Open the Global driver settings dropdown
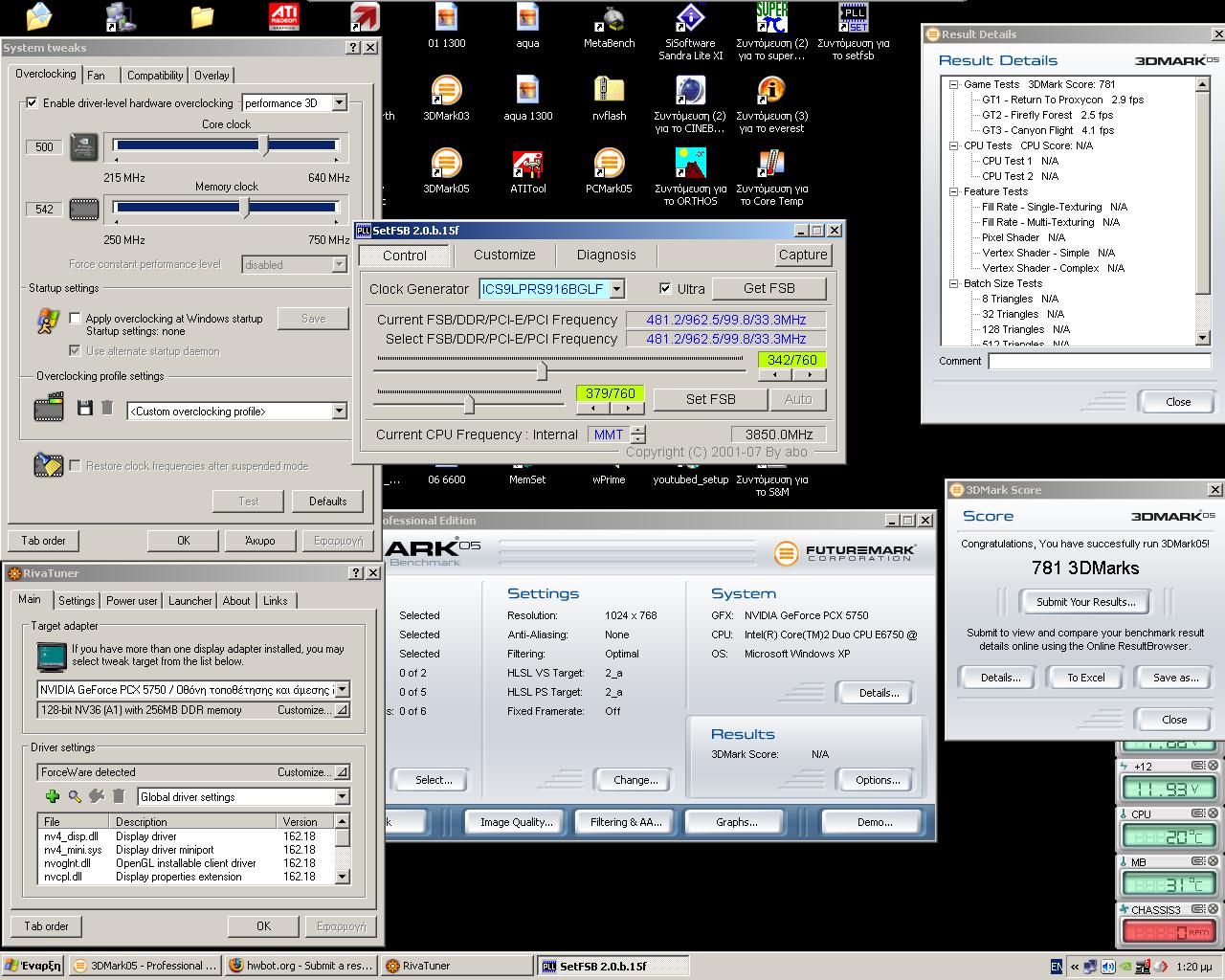This screenshot has height=980, width=1225. point(342,796)
